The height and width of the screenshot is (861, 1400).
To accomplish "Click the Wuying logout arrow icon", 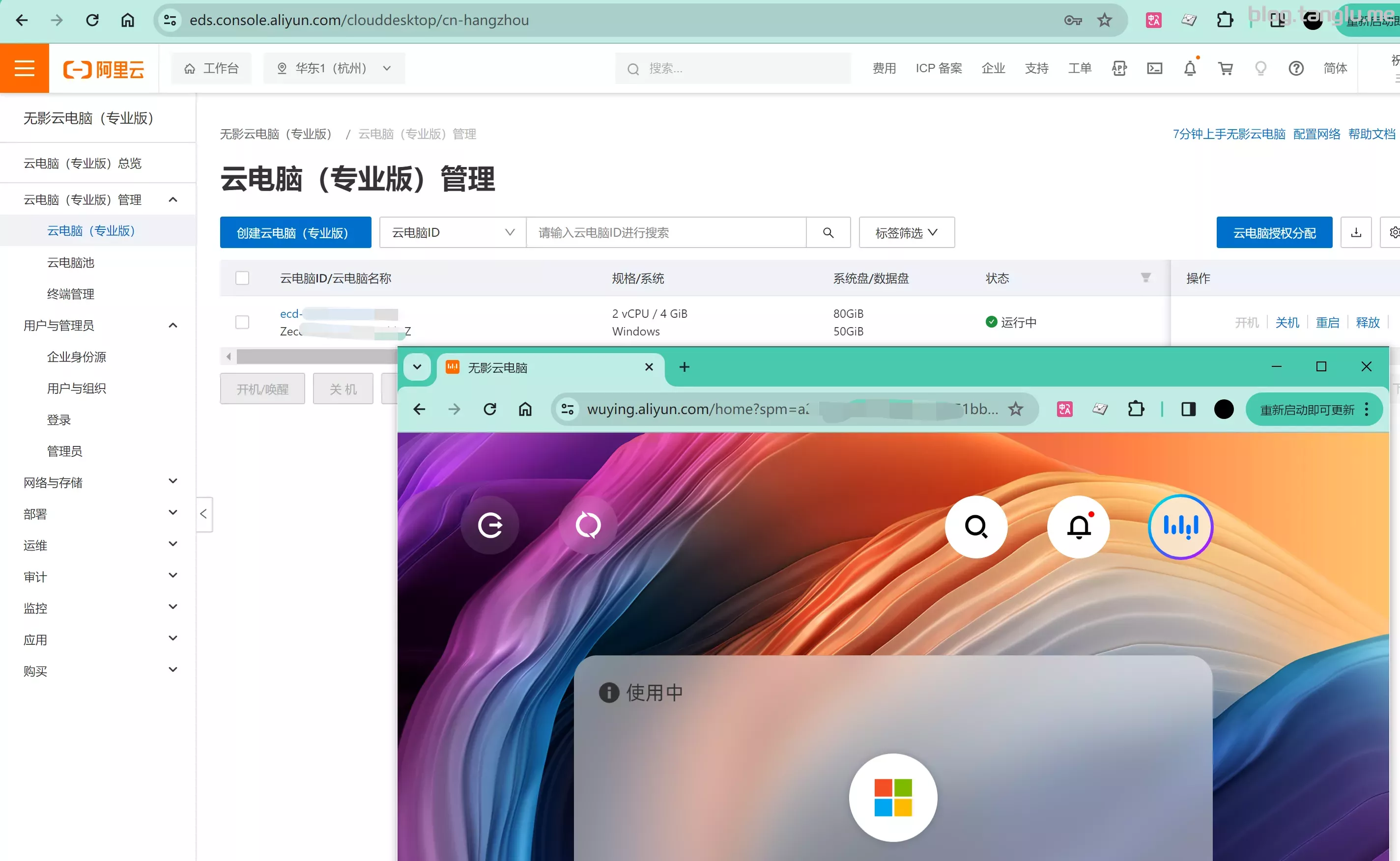I will [490, 525].
